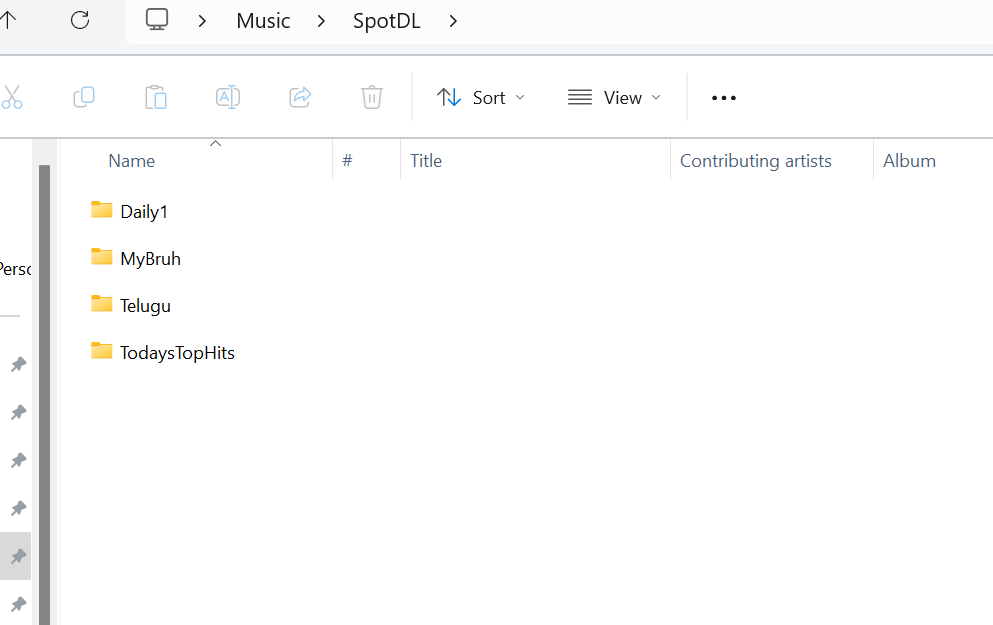Open the View dropdown menu
Image resolution: width=993 pixels, height=625 pixels.
[x=614, y=97]
